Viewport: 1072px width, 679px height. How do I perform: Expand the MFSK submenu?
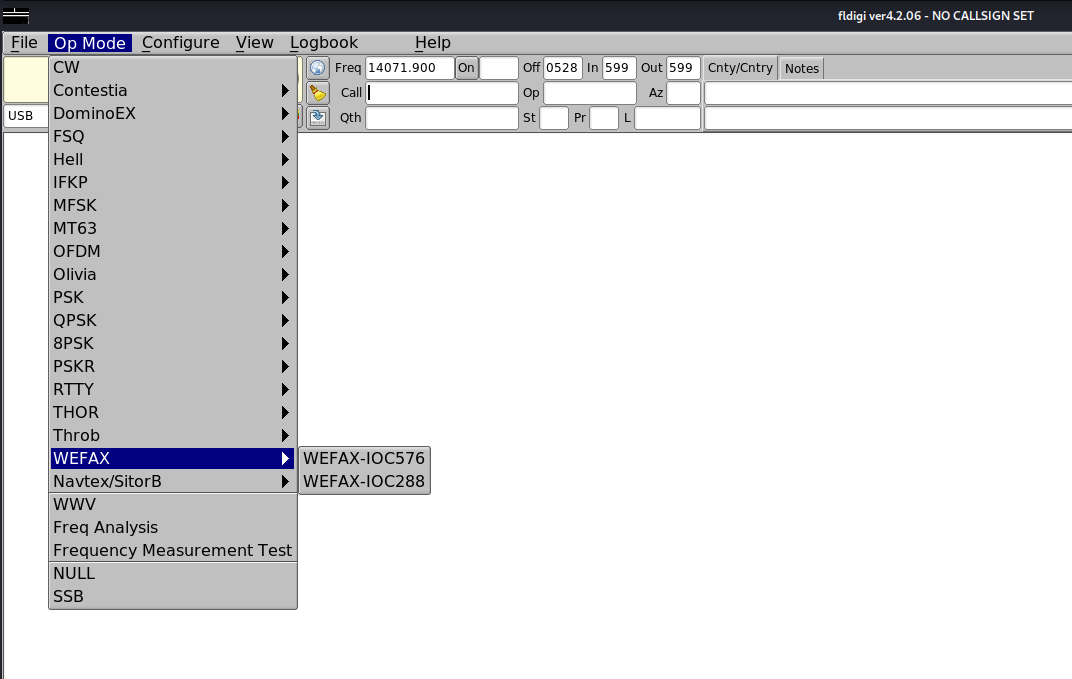click(172, 206)
